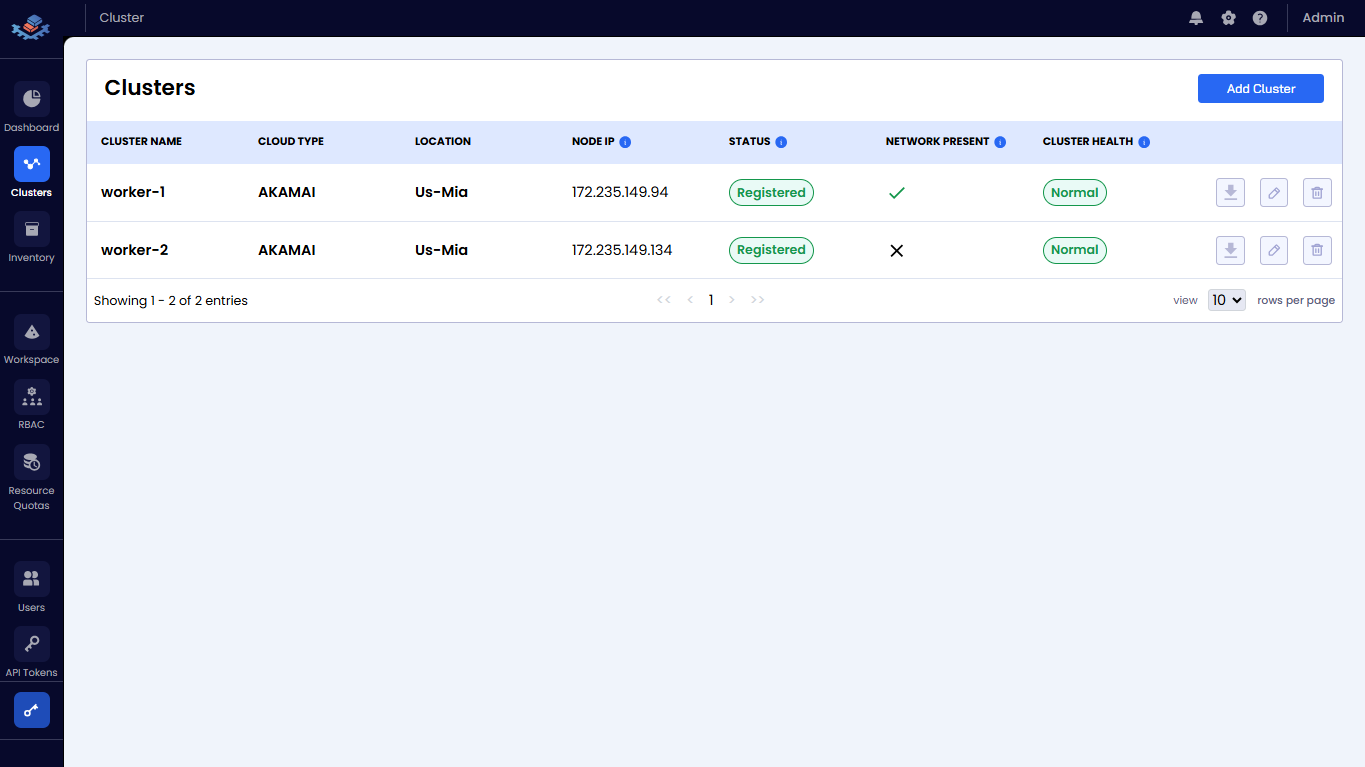Click the notifications bell icon

coord(1196,18)
